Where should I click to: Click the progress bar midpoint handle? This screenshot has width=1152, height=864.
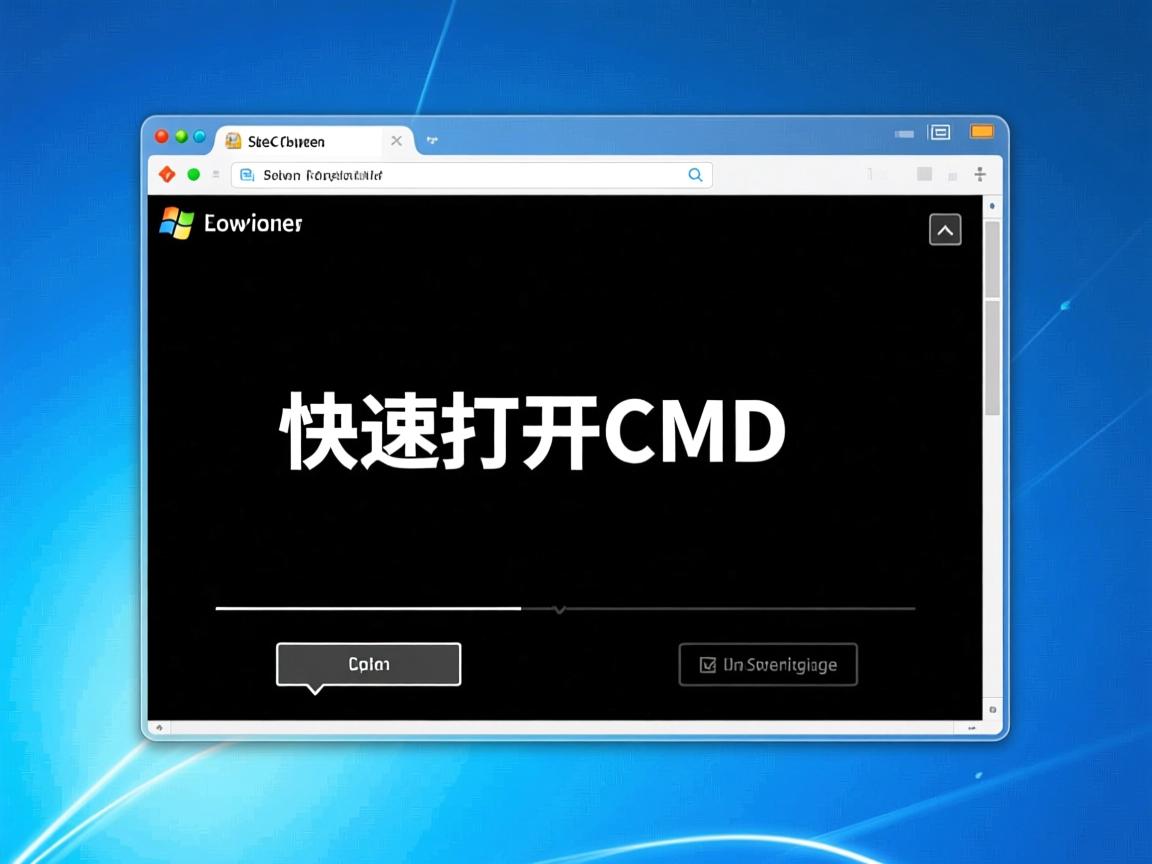coord(560,607)
